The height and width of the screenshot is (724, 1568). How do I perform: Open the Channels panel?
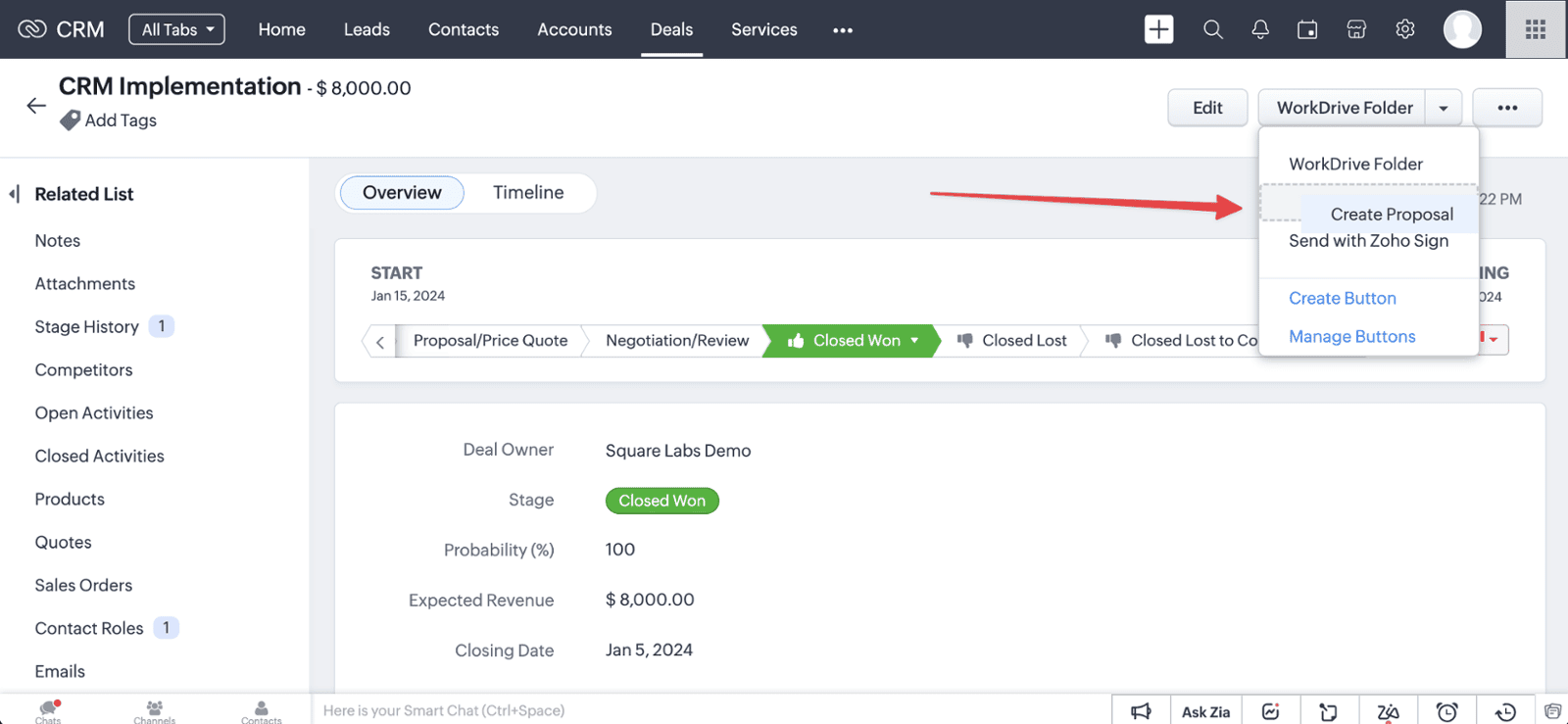155,711
